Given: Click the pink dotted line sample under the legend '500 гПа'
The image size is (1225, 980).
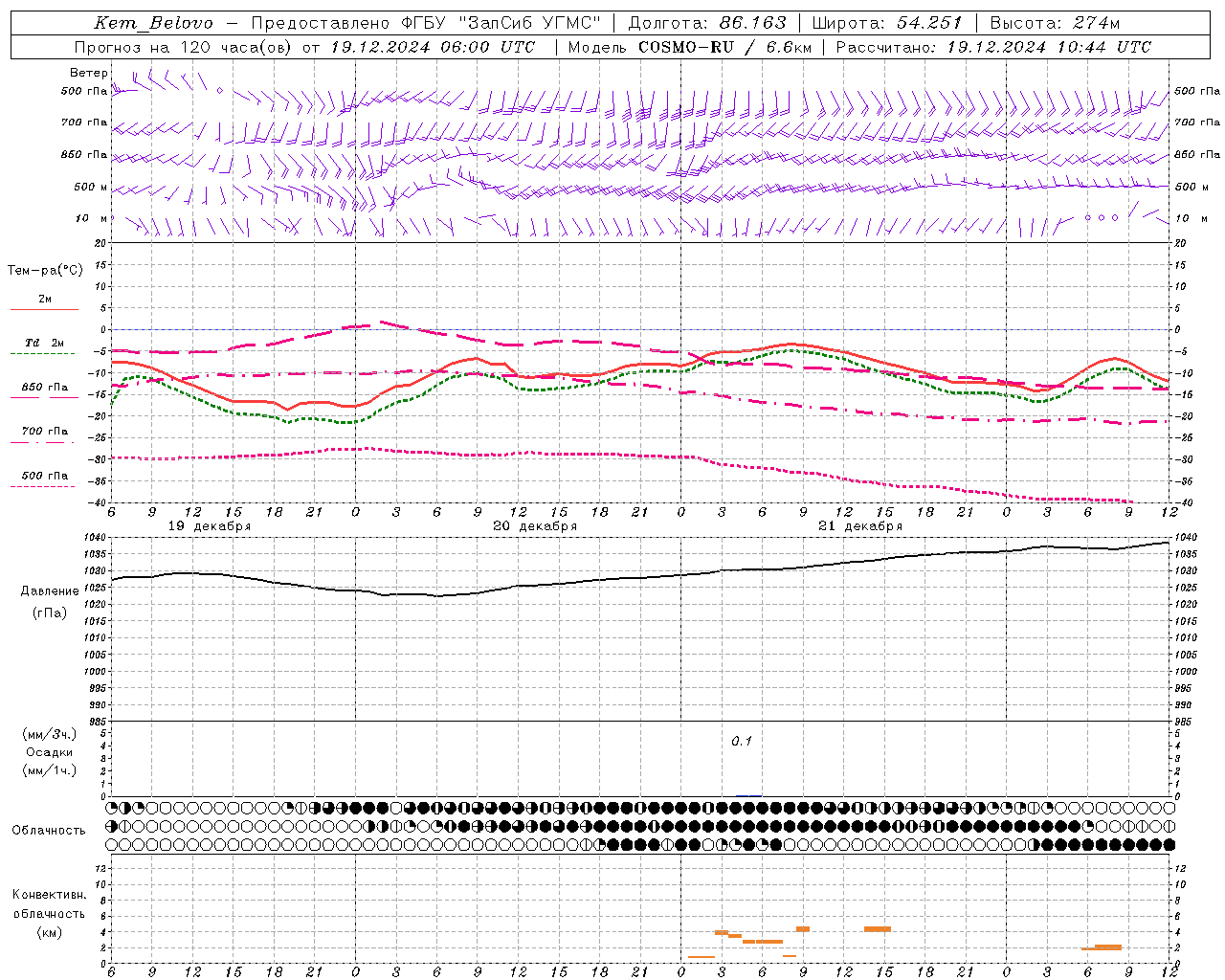Looking at the screenshot, I should 43,486.
